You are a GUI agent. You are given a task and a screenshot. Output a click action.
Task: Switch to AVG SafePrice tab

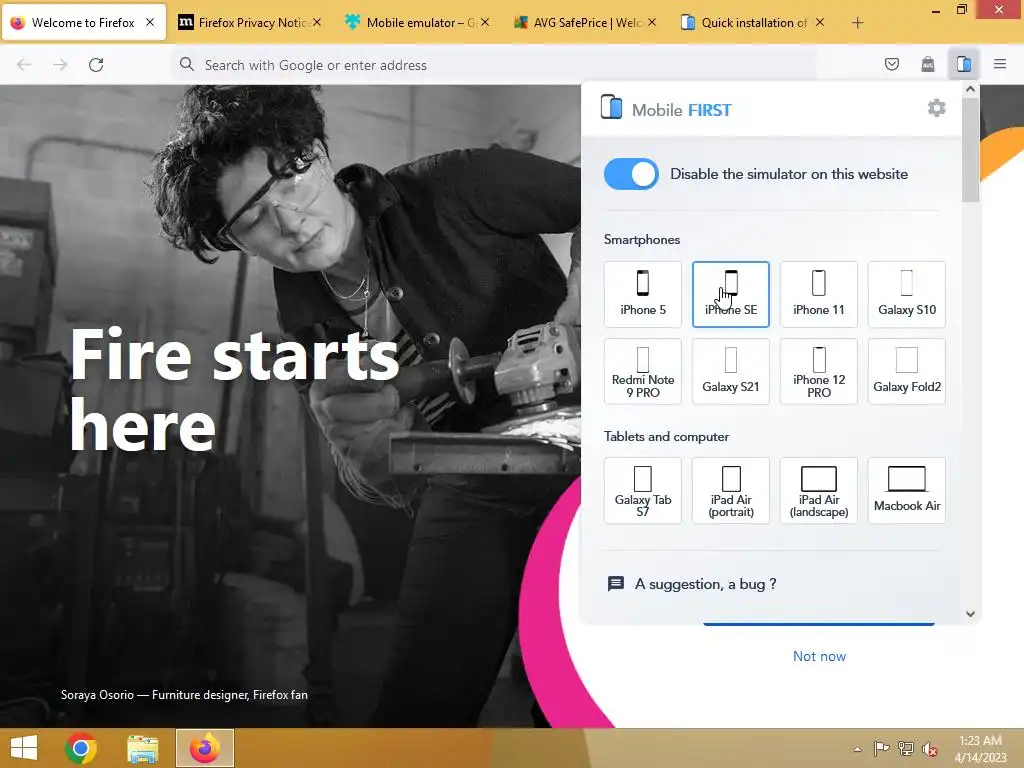pos(586,23)
